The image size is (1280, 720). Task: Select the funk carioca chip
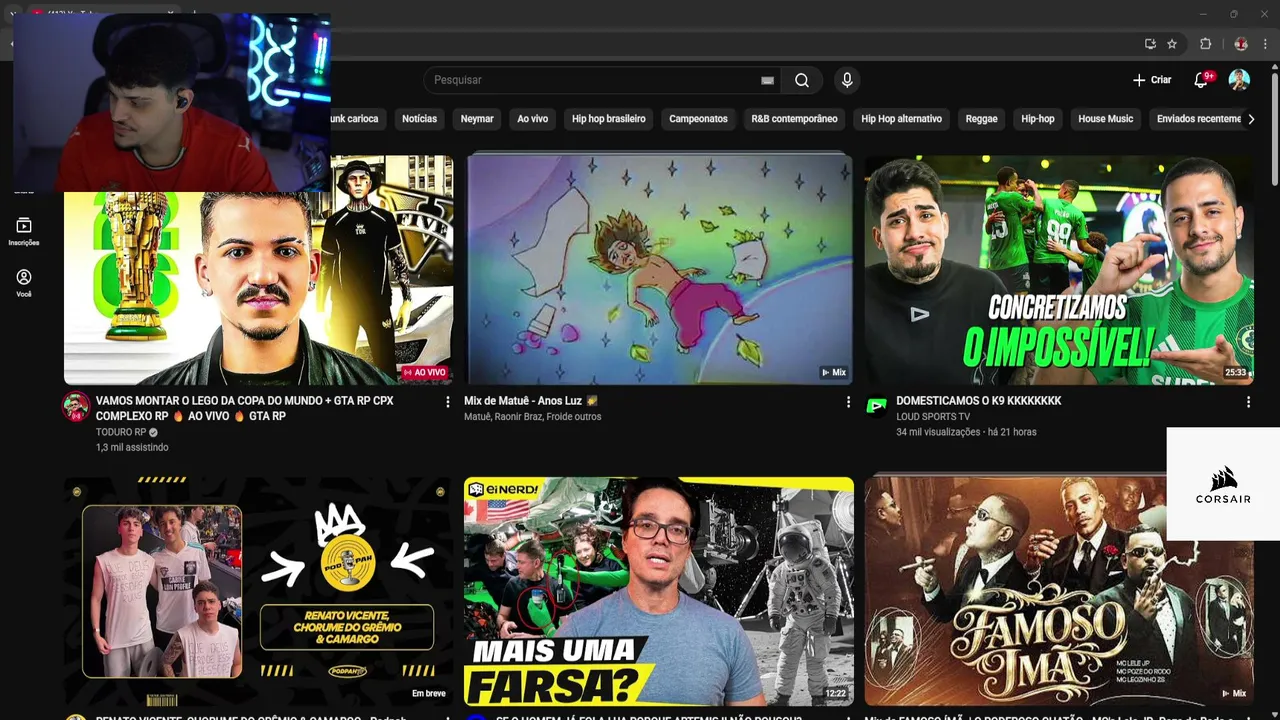click(x=358, y=119)
